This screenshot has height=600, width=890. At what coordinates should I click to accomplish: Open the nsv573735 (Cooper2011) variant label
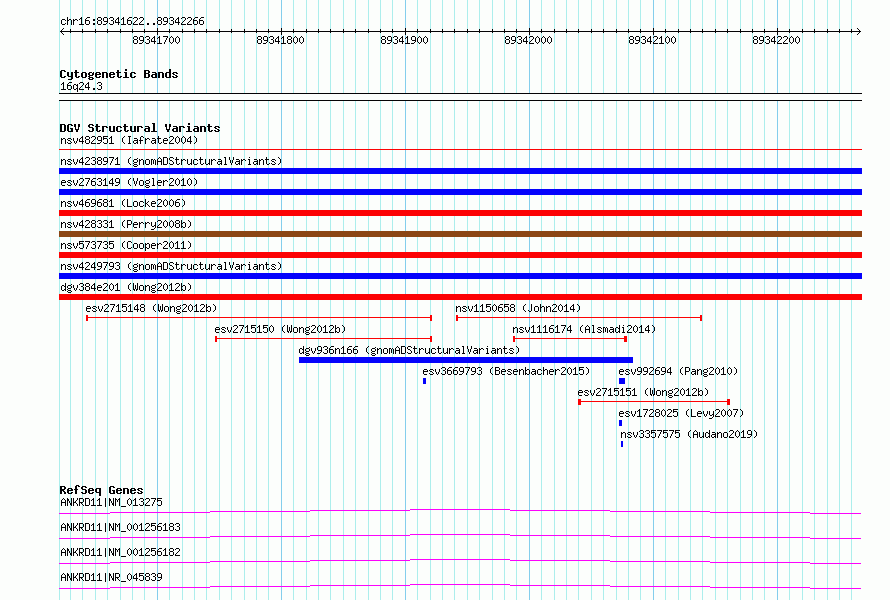click(x=126, y=245)
